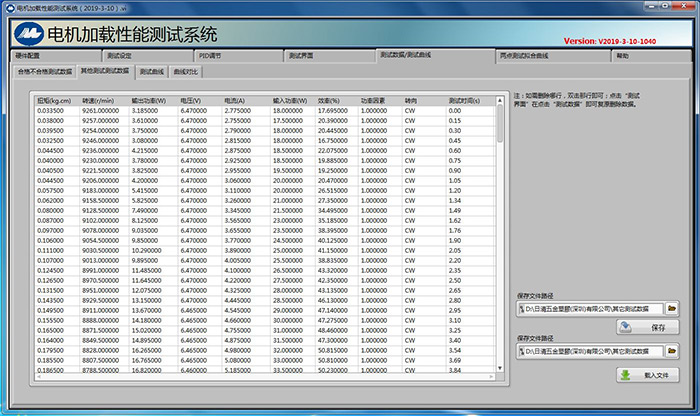Image resolution: width=700 pixels, height=416 pixels.
Task: Click the vertical scrollbar thumb of table
Action: 500,124
